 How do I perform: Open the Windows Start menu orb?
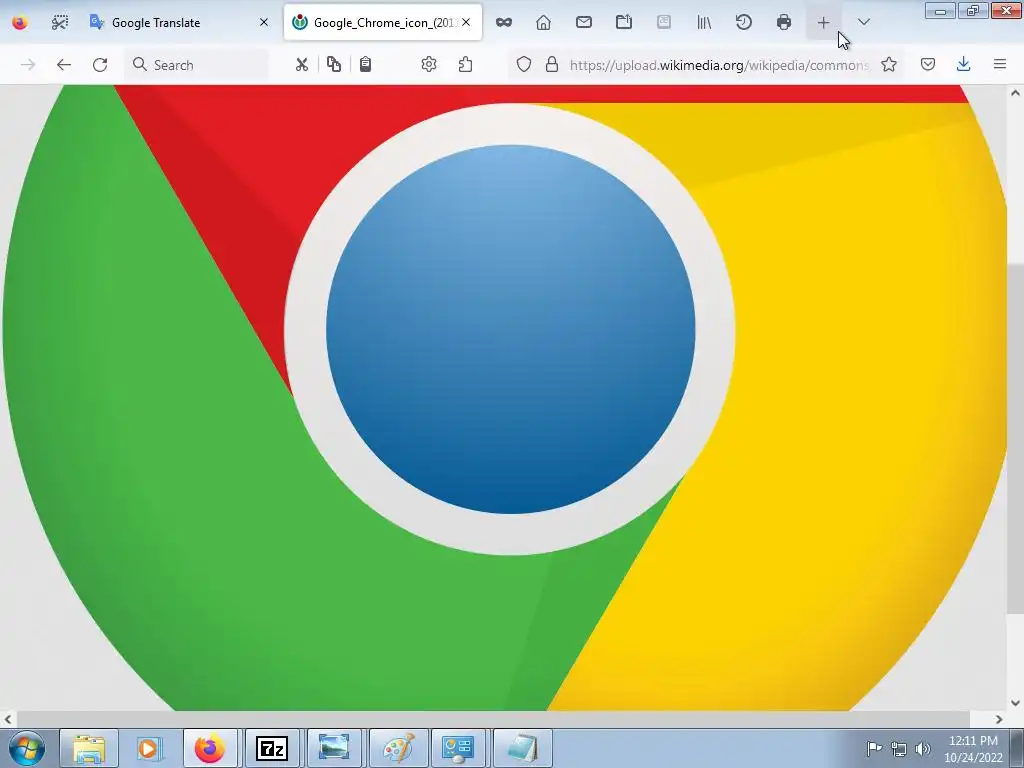tap(27, 748)
